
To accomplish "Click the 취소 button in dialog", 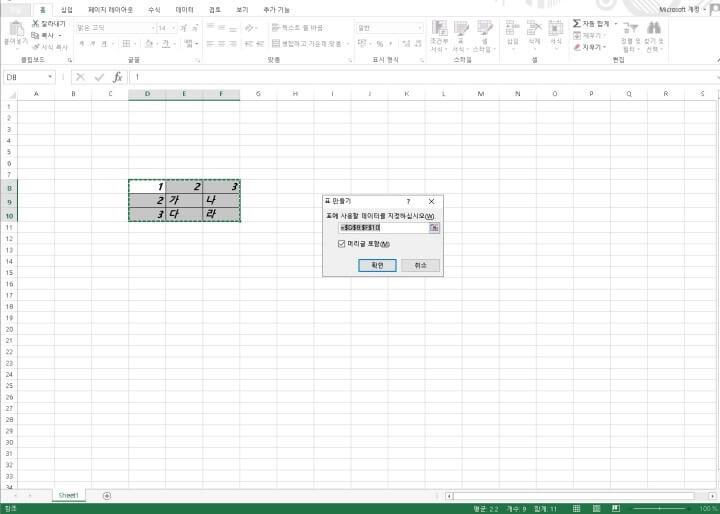I will [x=420, y=265].
